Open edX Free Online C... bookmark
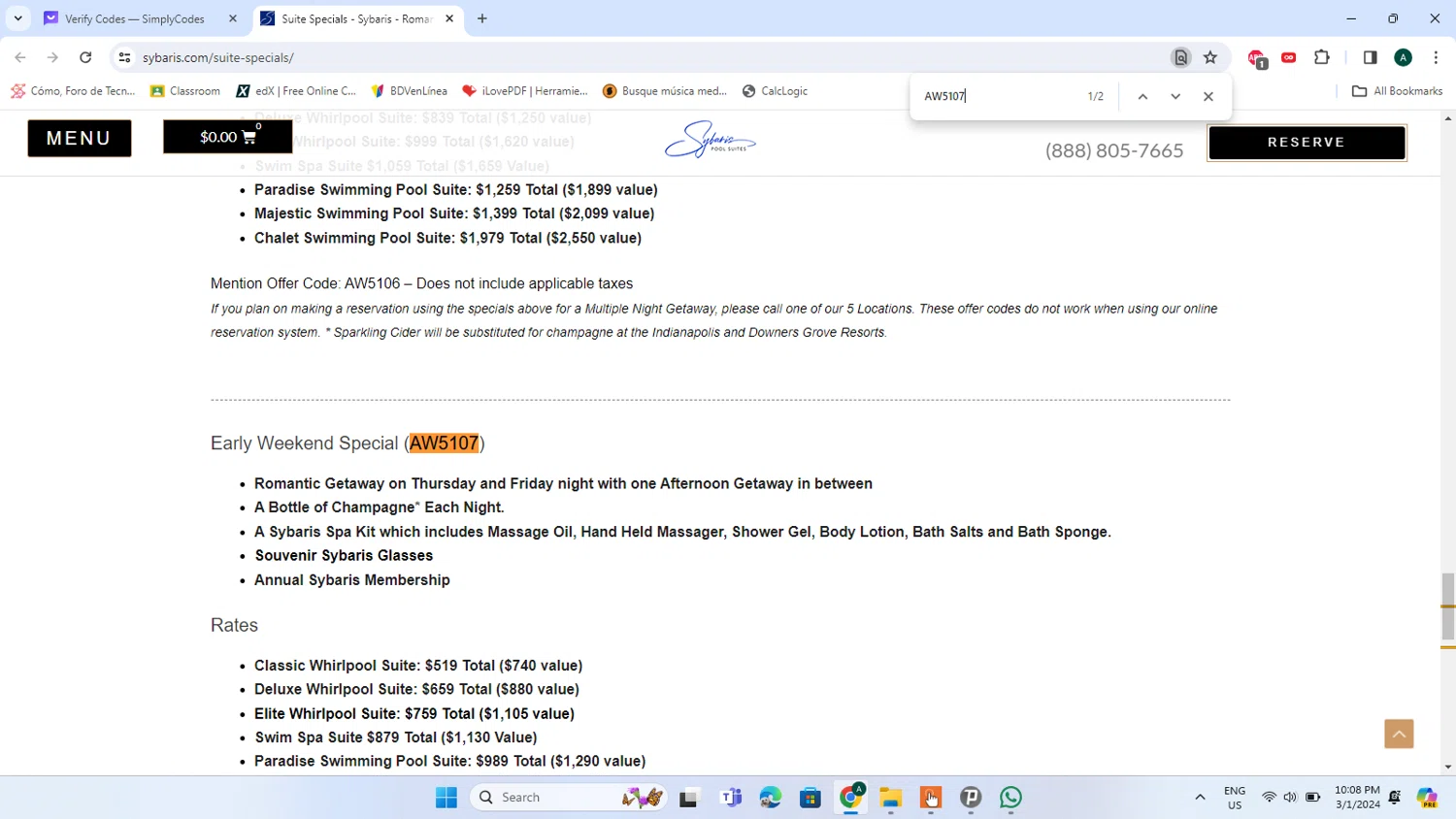This screenshot has height=819, width=1456. pyautogui.click(x=296, y=91)
